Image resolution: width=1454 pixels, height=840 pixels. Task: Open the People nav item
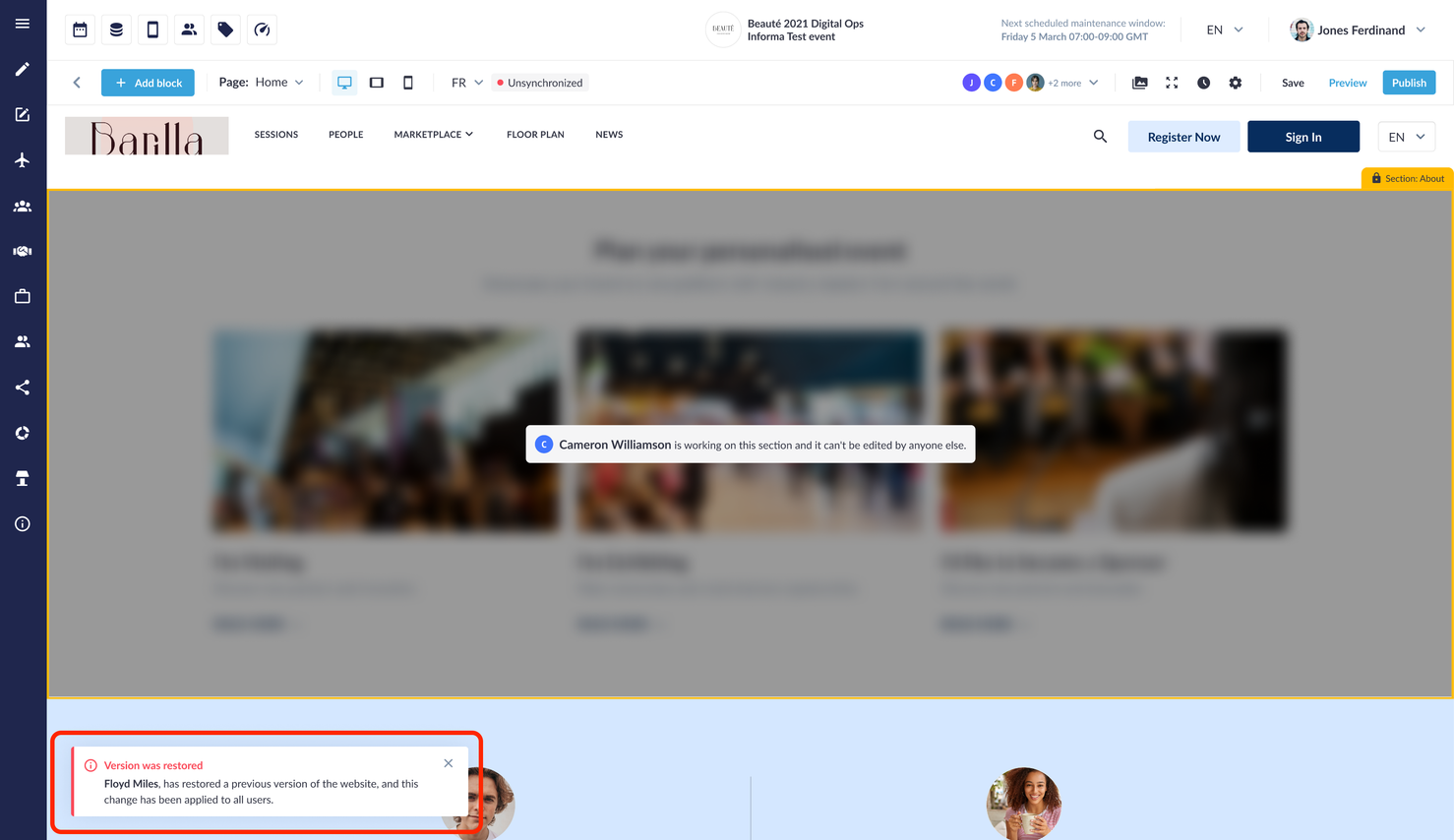click(346, 135)
